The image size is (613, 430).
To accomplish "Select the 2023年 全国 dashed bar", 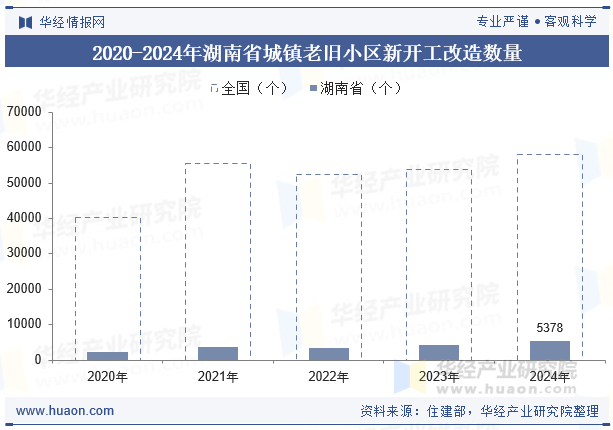I will 439,265.
